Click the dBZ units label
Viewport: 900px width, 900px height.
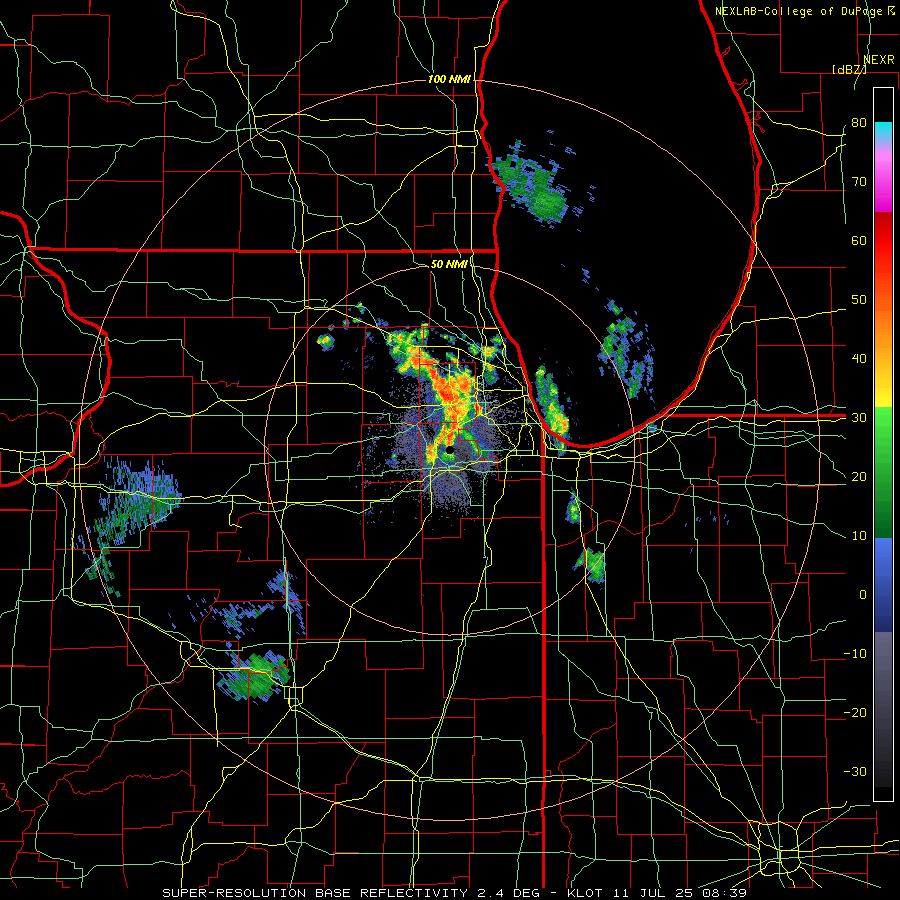pyautogui.click(x=849, y=69)
